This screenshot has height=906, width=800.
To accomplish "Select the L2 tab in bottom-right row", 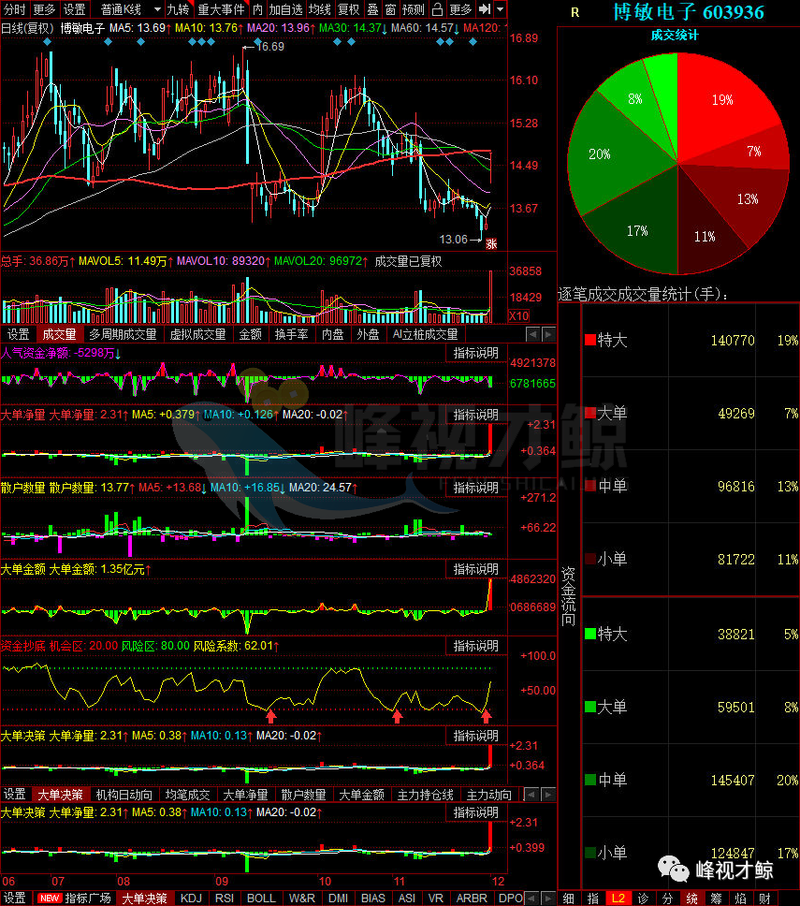I will [x=618, y=898].
